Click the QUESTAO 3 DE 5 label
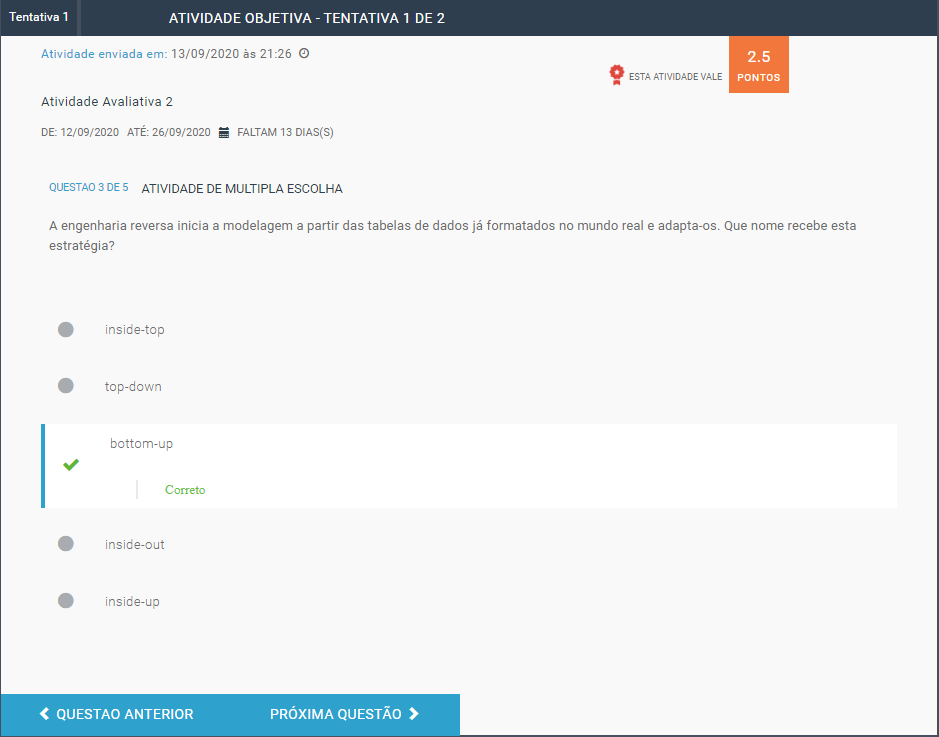This screenshot has height=737, width=939. click(89, 187)
